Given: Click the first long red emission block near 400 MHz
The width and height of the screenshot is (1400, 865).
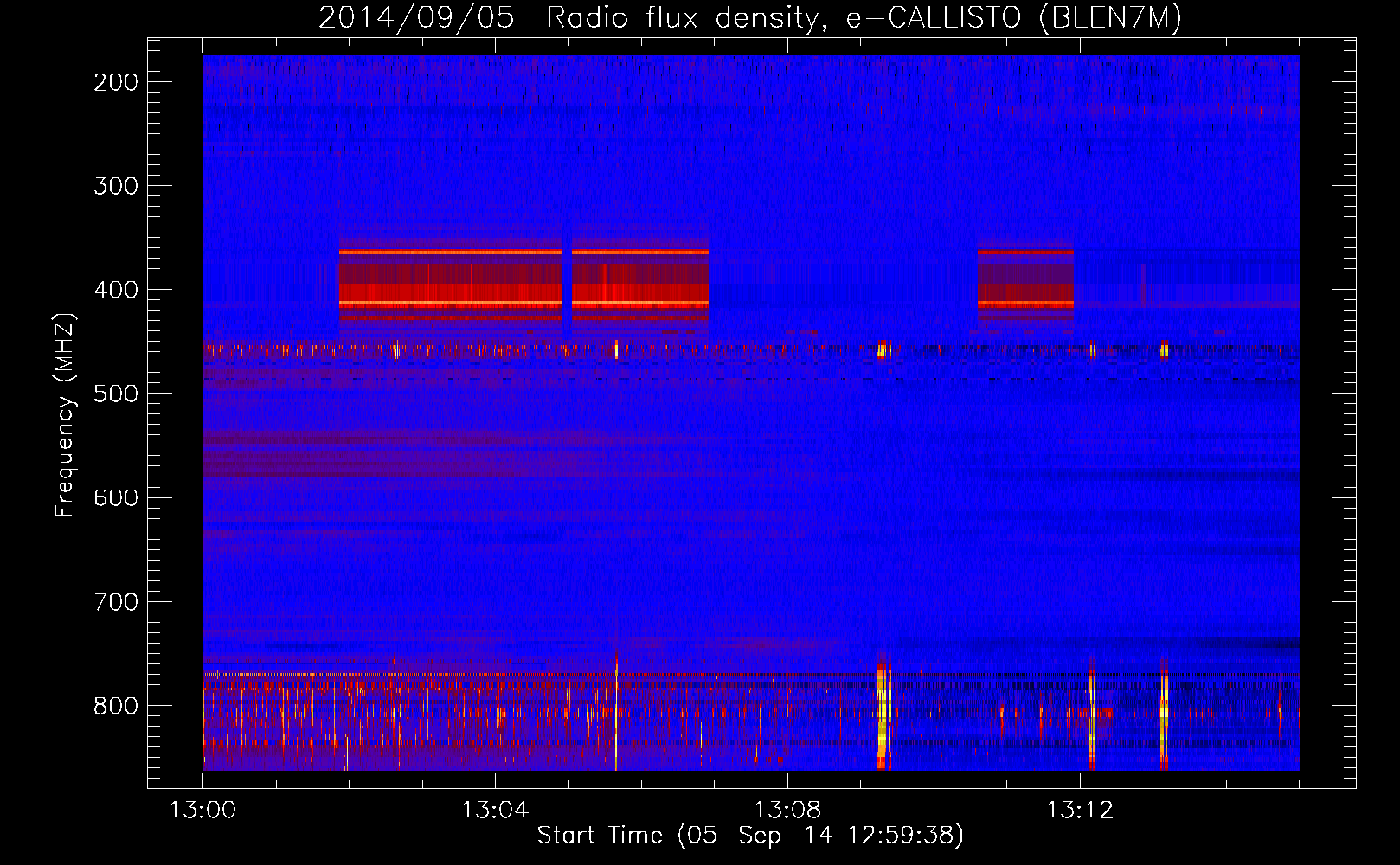Looking at the screenshot, I should pos(450,285).
